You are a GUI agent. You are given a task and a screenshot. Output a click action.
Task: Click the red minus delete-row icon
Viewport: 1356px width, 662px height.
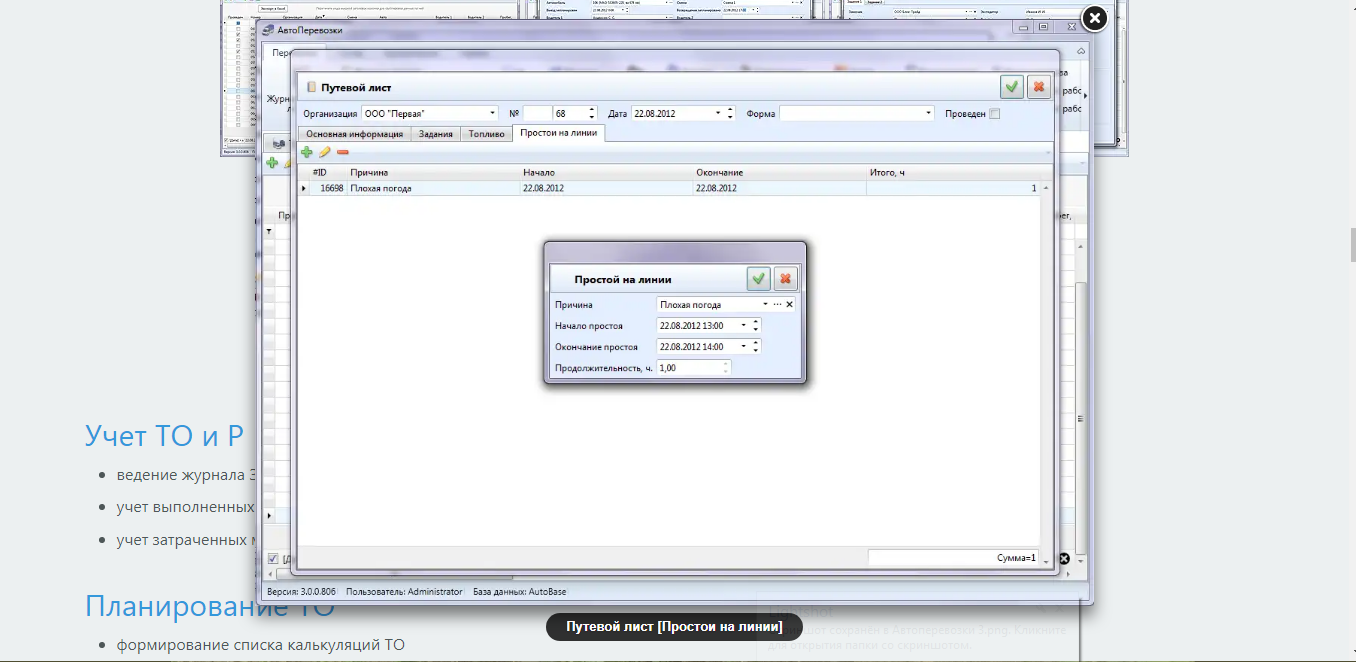(343, 152)
